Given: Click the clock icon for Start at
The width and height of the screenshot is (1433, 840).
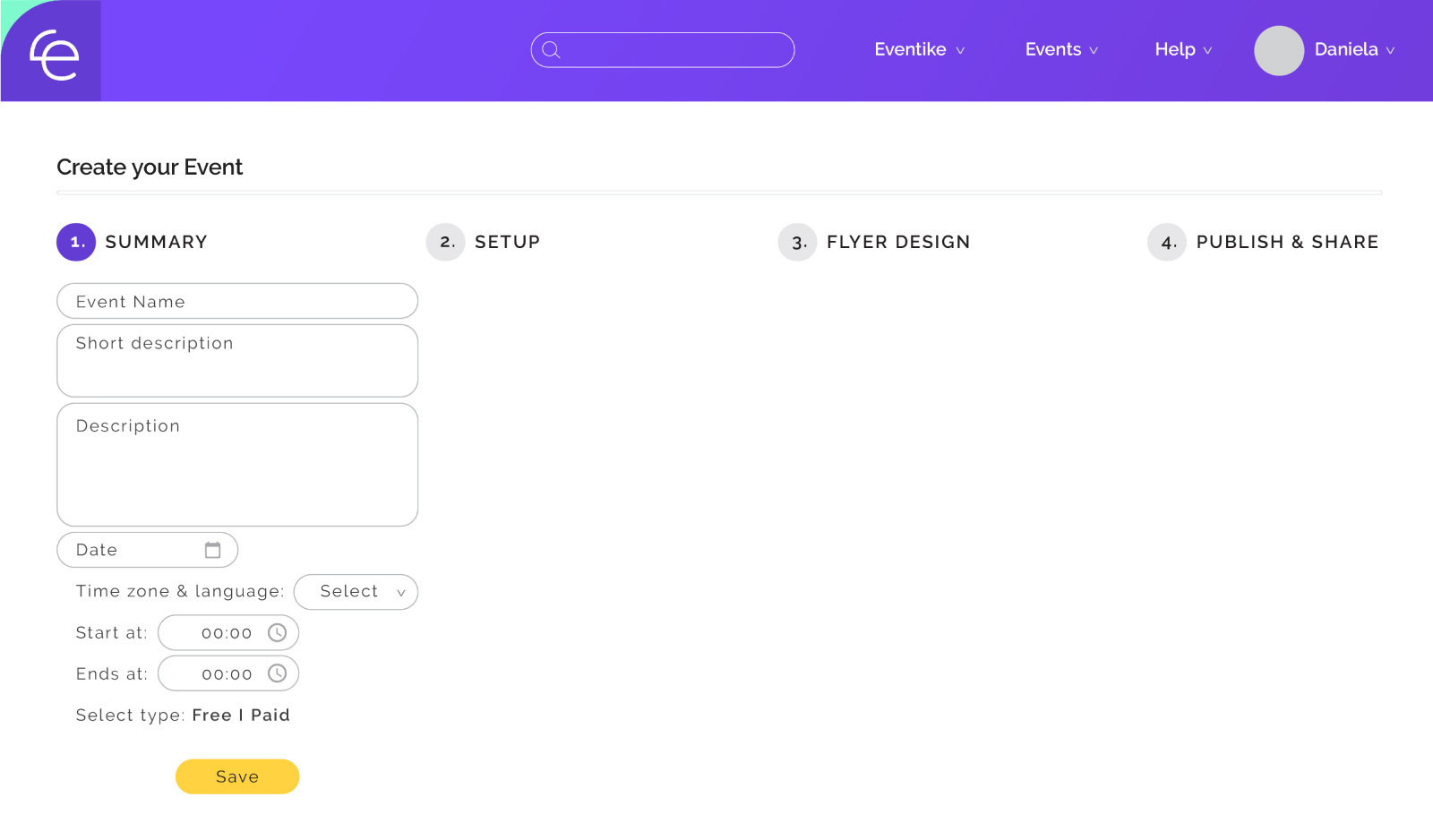Looking at the screenshot, I should click(278, 633).
